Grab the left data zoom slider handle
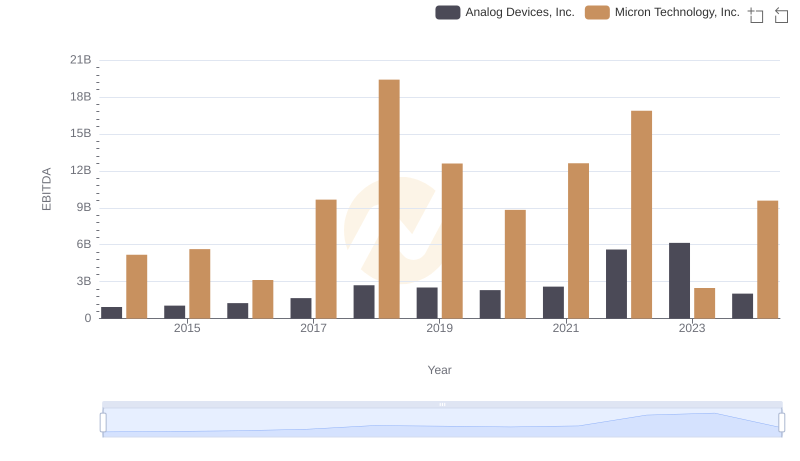 103,423
